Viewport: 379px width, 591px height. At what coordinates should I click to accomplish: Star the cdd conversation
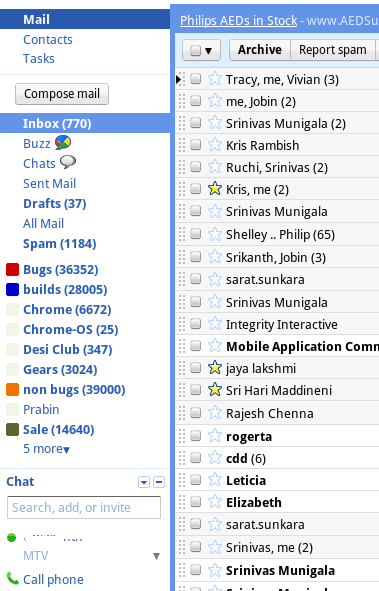[215, 457]
